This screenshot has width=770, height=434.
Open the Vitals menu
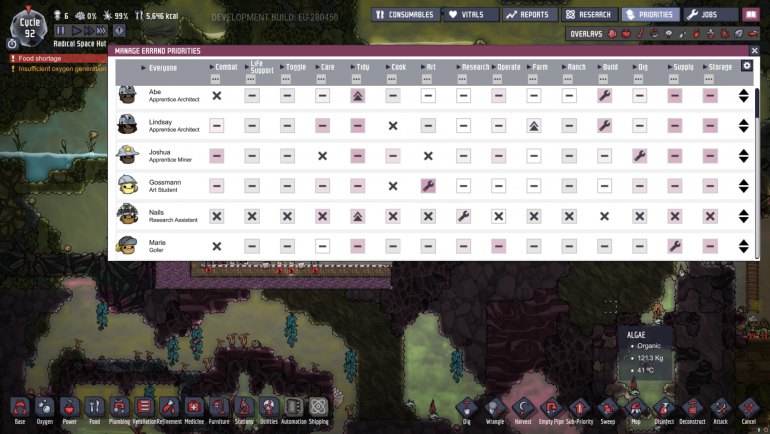coord(471,15)
